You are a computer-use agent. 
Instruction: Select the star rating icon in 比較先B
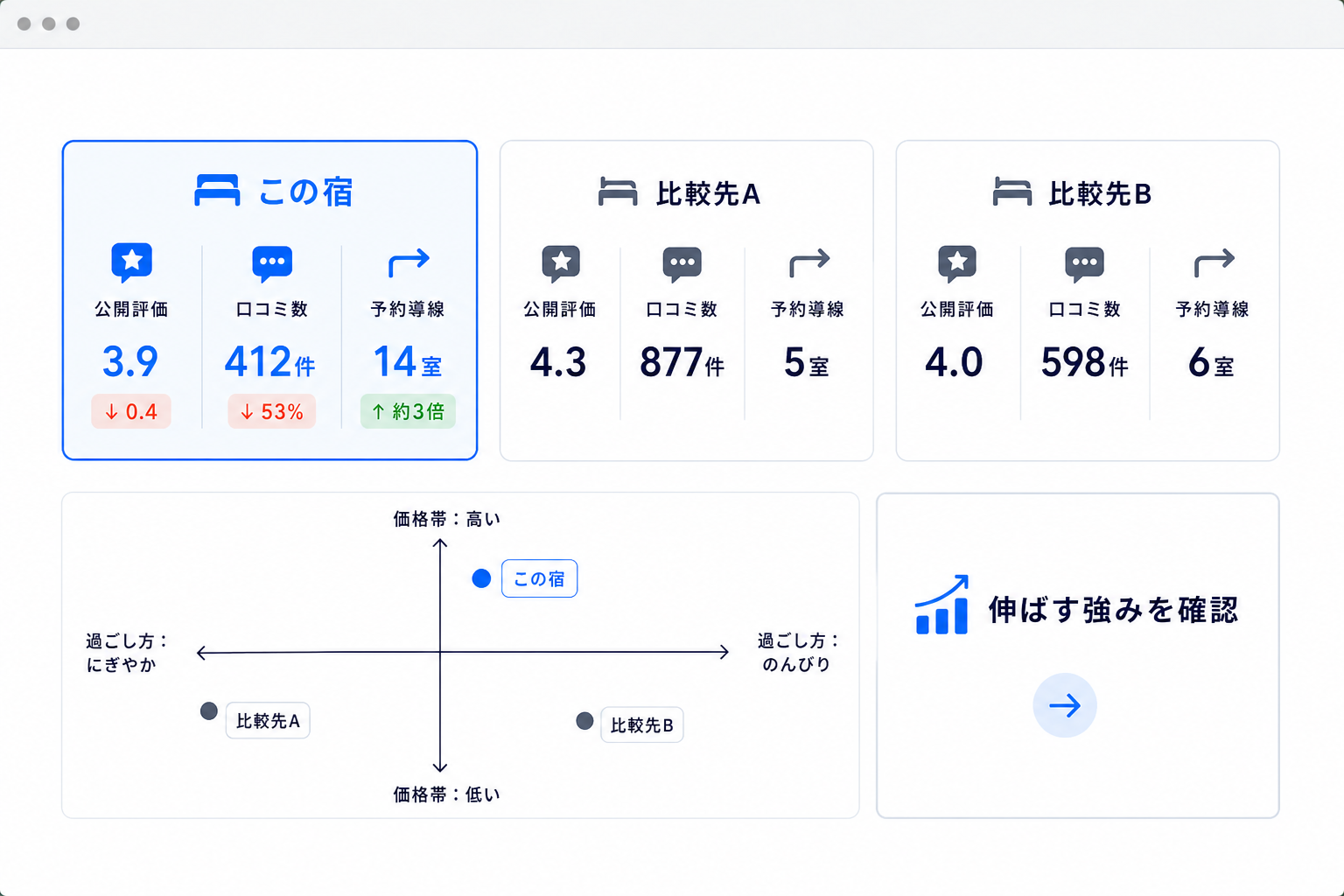pyautogui.click(x=957, y=263)
